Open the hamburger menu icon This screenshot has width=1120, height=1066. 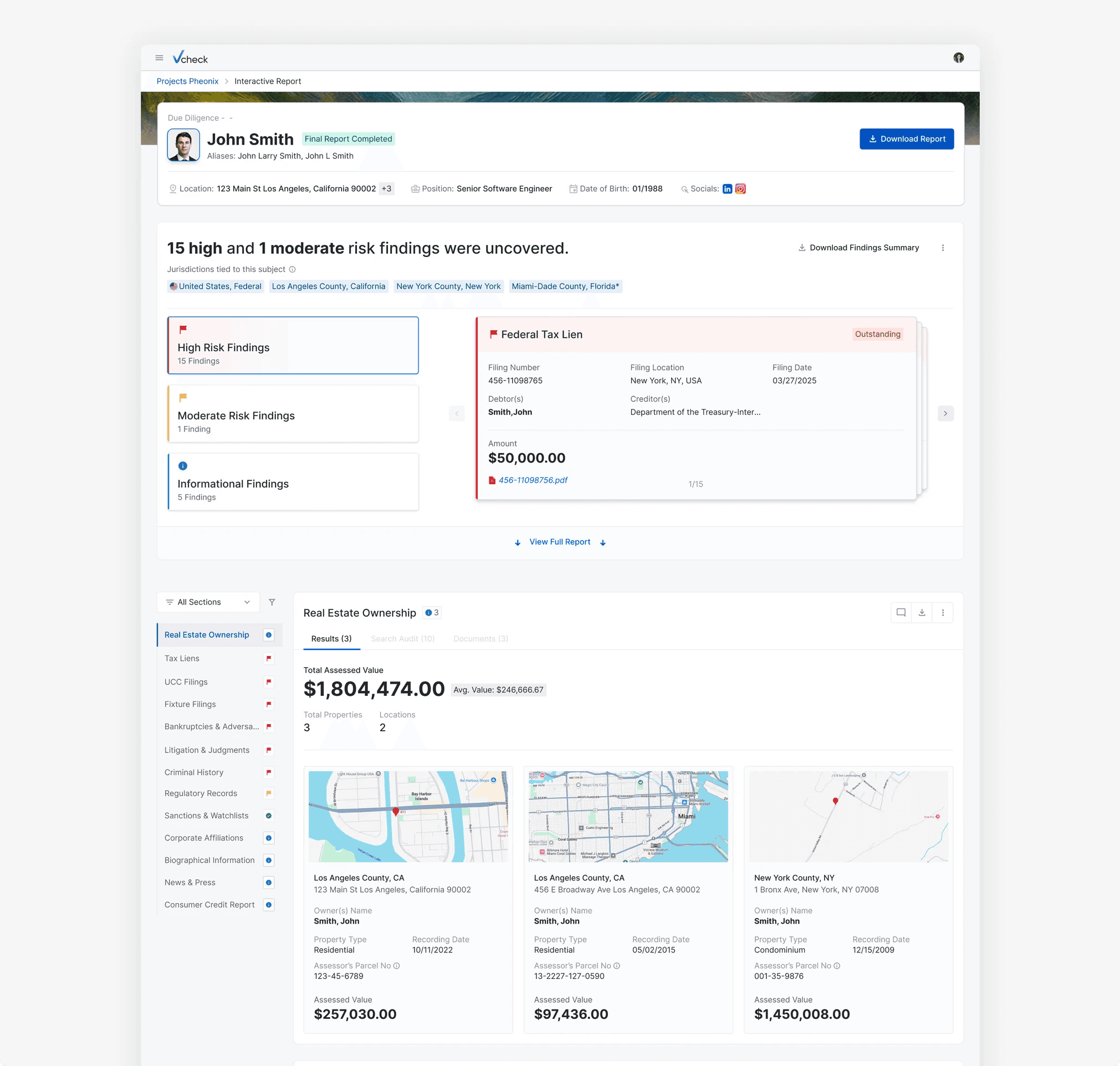tap(159, 58)
